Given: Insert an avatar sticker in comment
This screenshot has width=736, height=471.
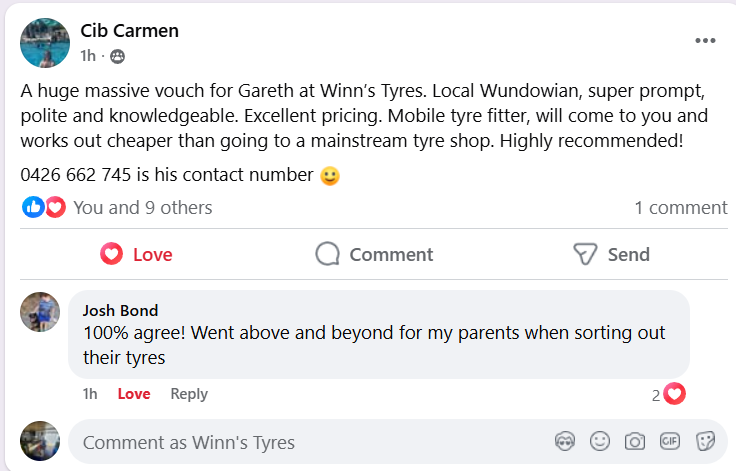Looking at the screenshot, I should click(x=565, y=441).
